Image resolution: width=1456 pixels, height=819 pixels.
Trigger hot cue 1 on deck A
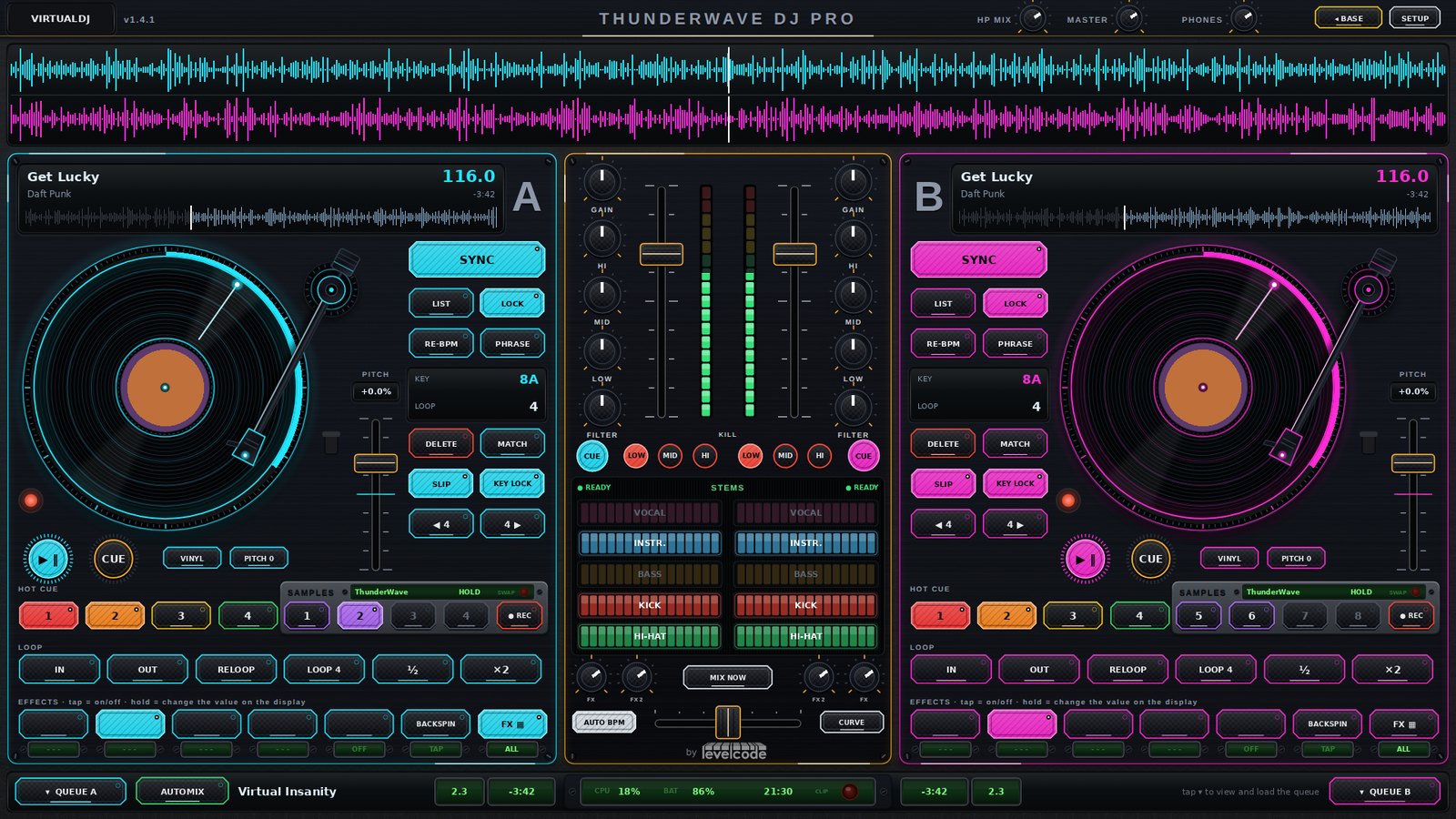48,616
